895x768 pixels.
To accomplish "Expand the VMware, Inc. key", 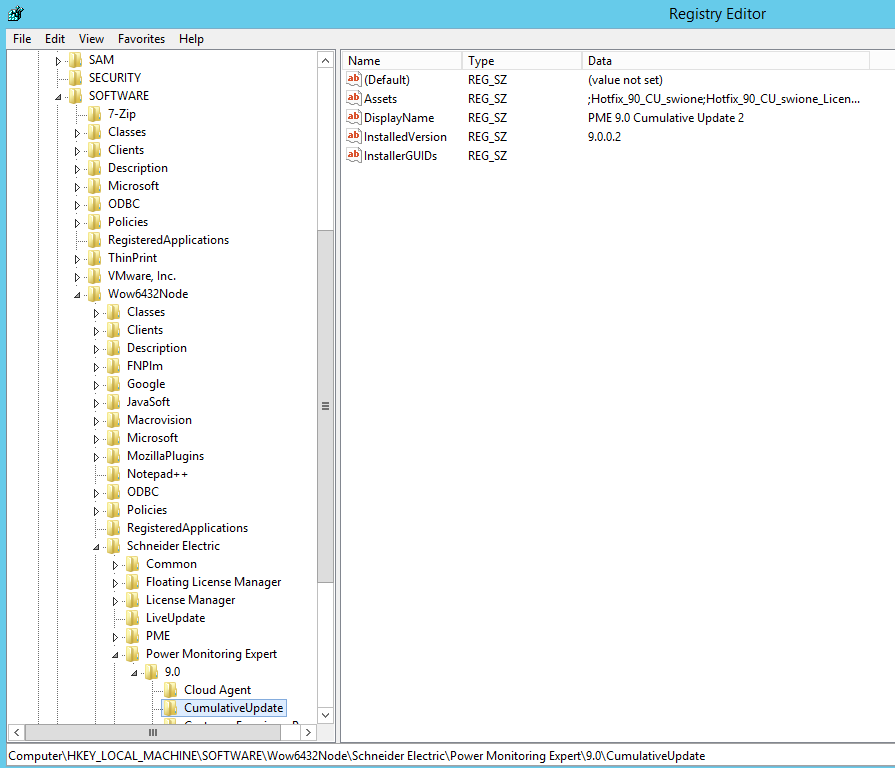I will pos(76,277).
